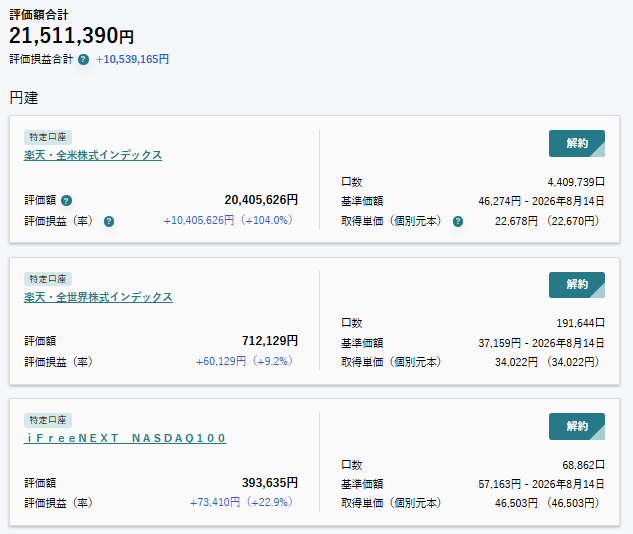Select valuation amount 20,405,626円
This screenshot has width=633, height=534.
coord(261,200)
